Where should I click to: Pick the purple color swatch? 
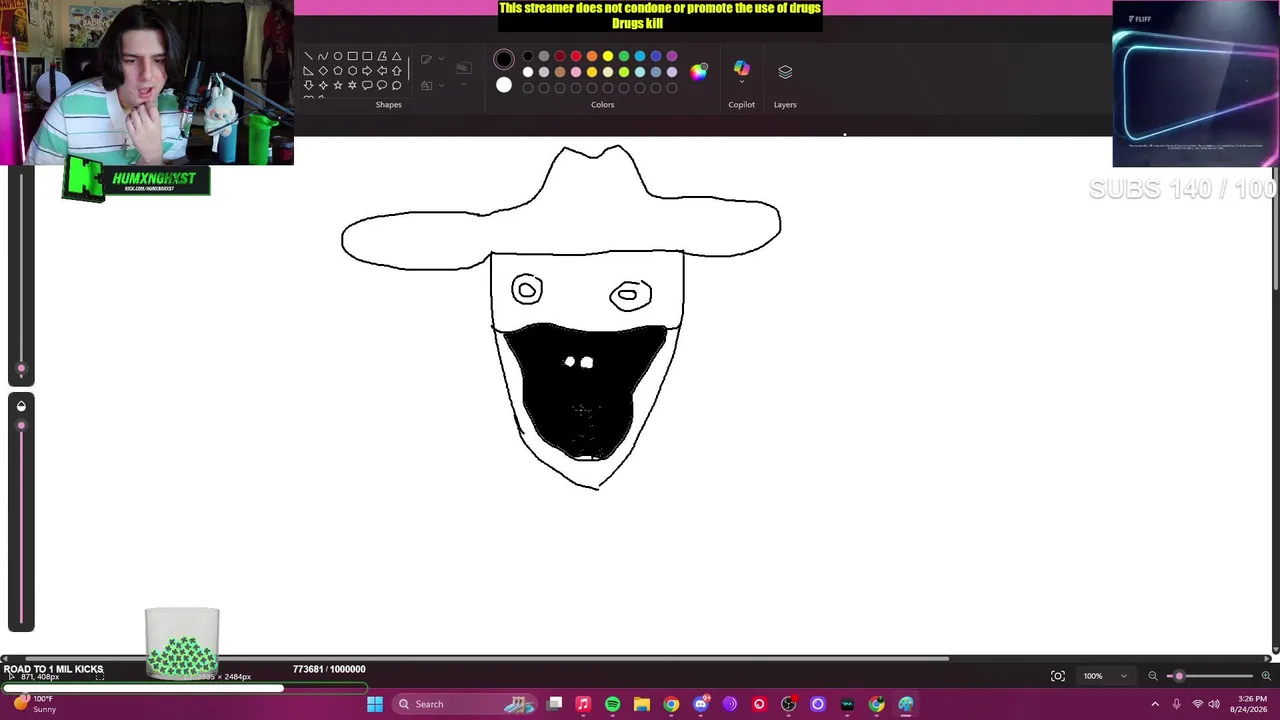tap(672, 56)
